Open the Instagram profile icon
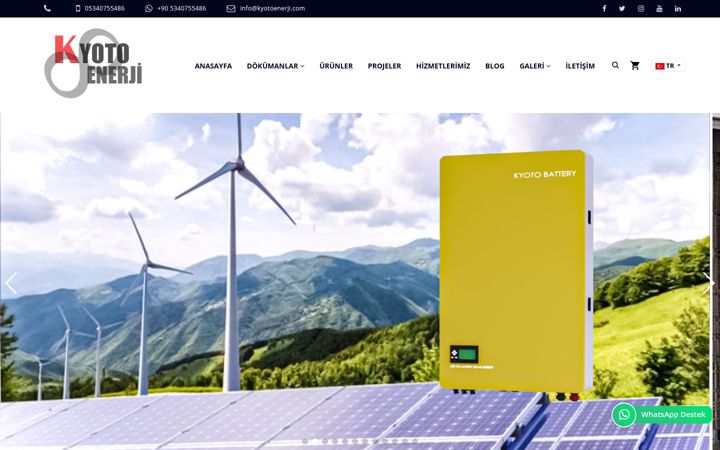The width and height of the screenshot is (720, 450). tap(641, 8)
